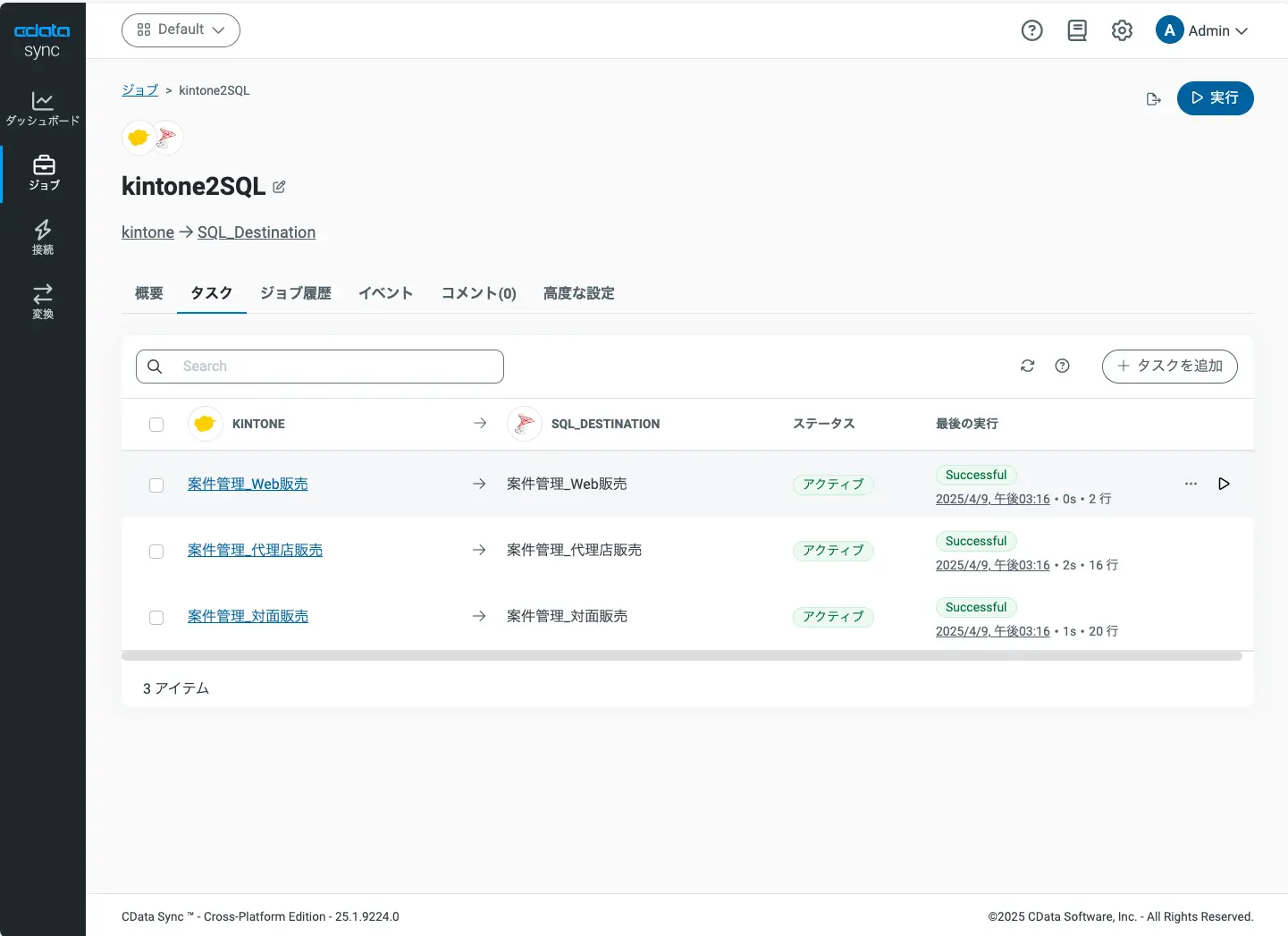
Task: Click the Successful badge for 案件管理_対面販売
Action: (x=976, y=607)
